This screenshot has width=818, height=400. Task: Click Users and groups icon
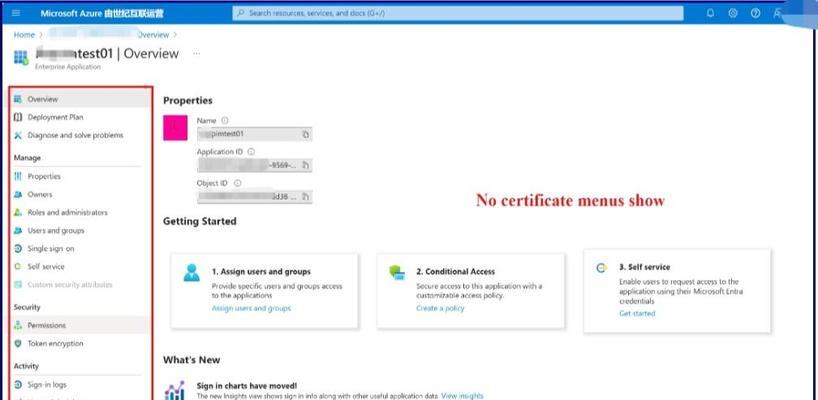click(x=18, y=231)
